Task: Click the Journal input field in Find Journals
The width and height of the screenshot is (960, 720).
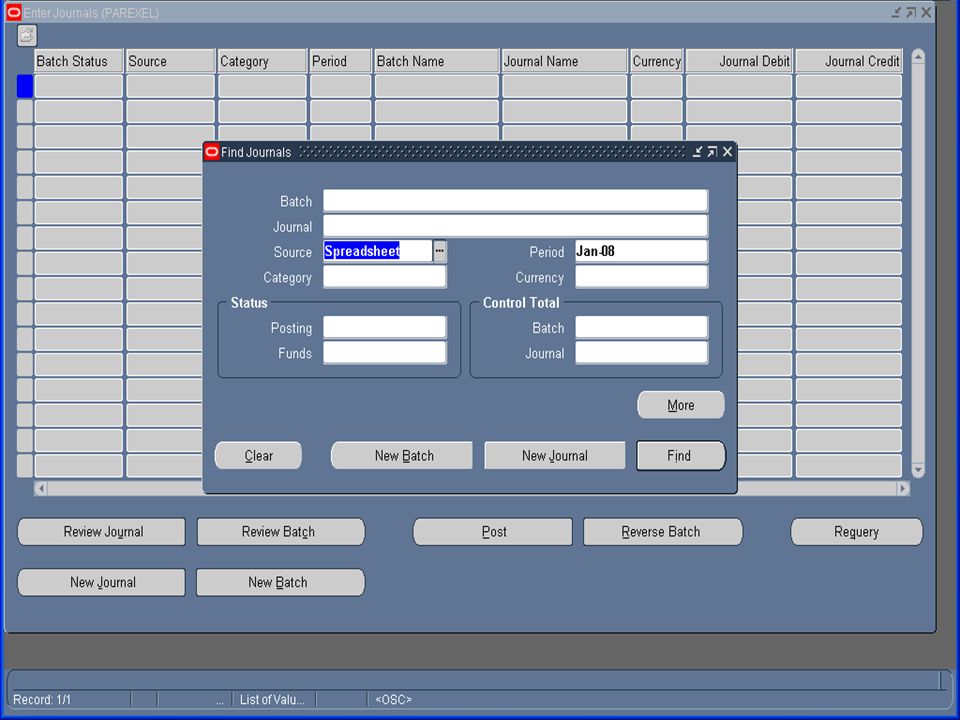Action: click(x=515, y=226)
